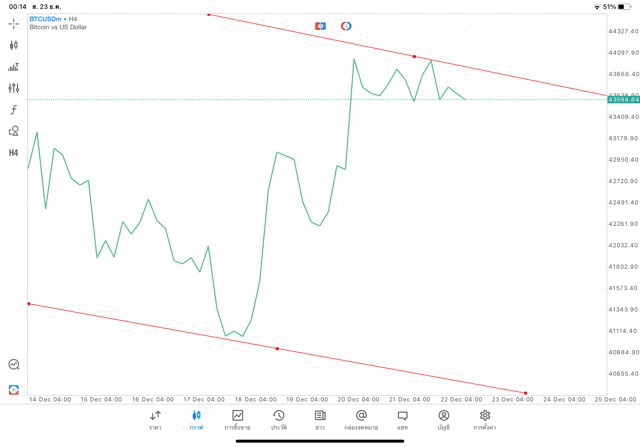Open the mailbox @ tab
The height and width of the screenshot is (447, 640).
point(361,420)
